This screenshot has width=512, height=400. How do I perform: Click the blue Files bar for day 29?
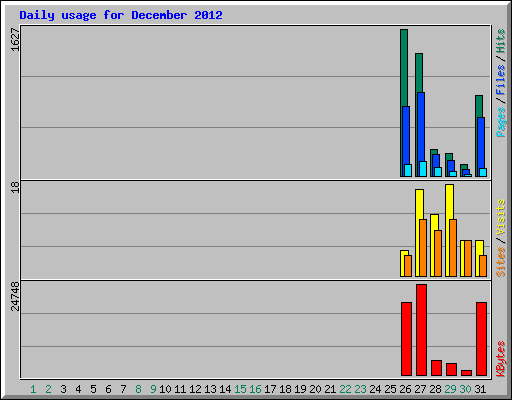tap(451, 166)
